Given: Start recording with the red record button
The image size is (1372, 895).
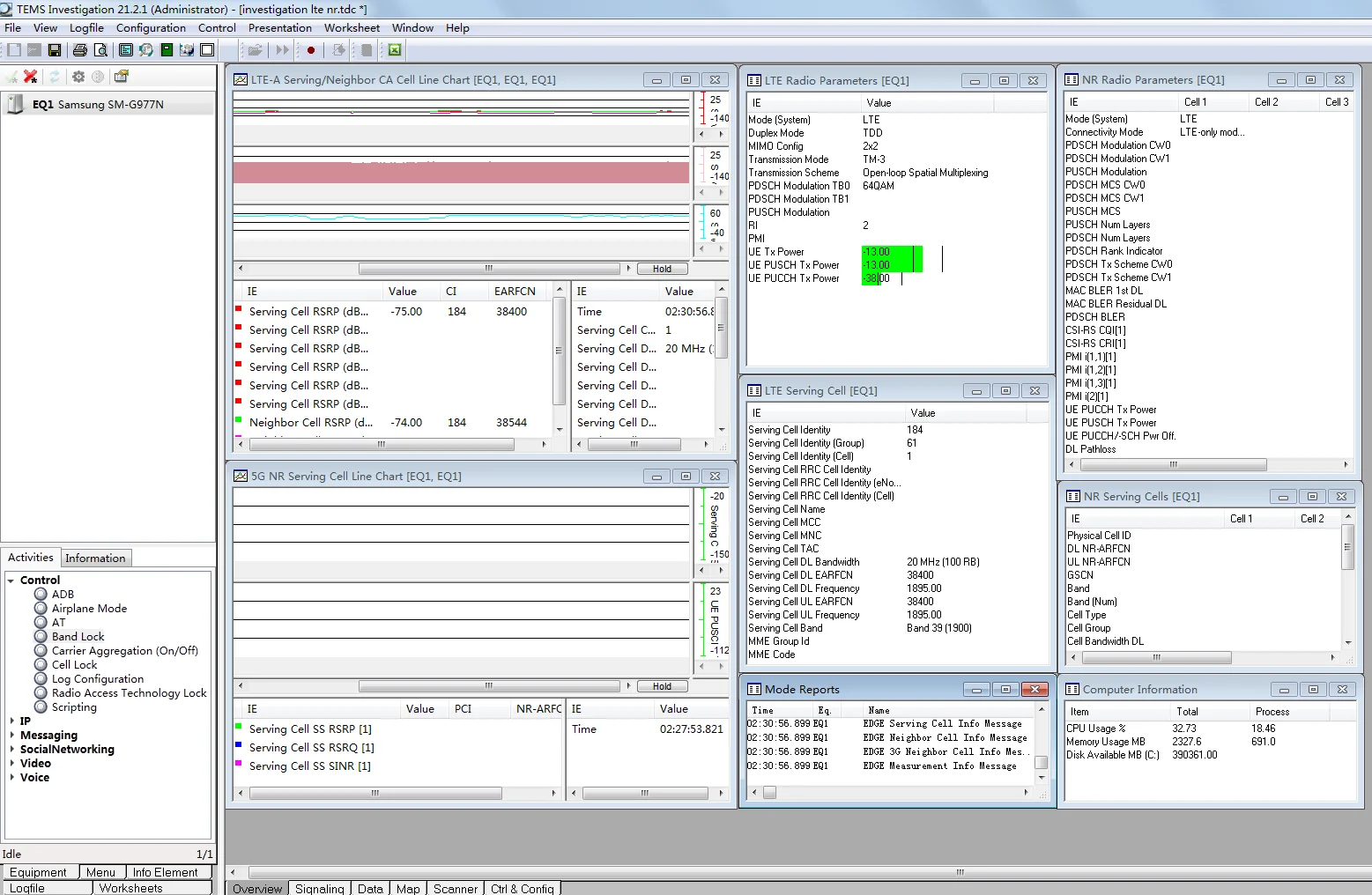Looking at the screenshot, I should point(311,50).
